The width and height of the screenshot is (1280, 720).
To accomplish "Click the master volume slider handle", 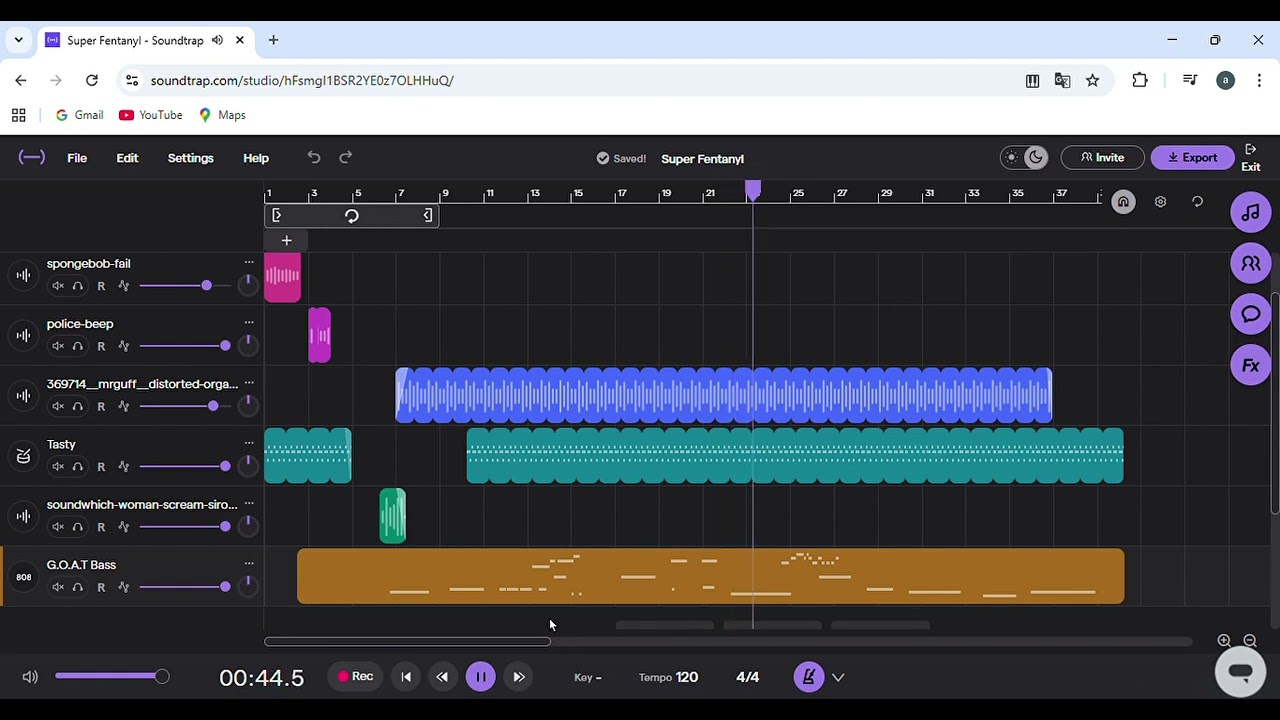I will [x=162, y=677].
